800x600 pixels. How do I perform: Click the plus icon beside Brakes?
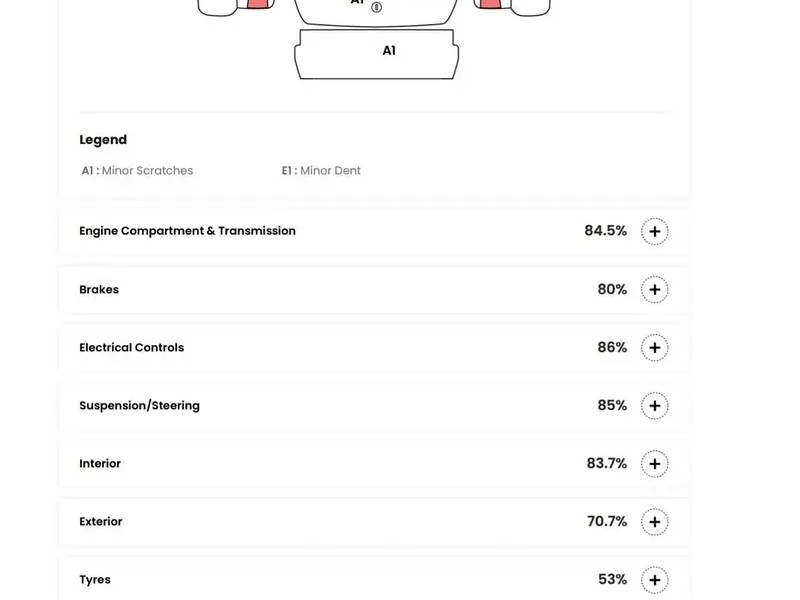coord(654,290)
